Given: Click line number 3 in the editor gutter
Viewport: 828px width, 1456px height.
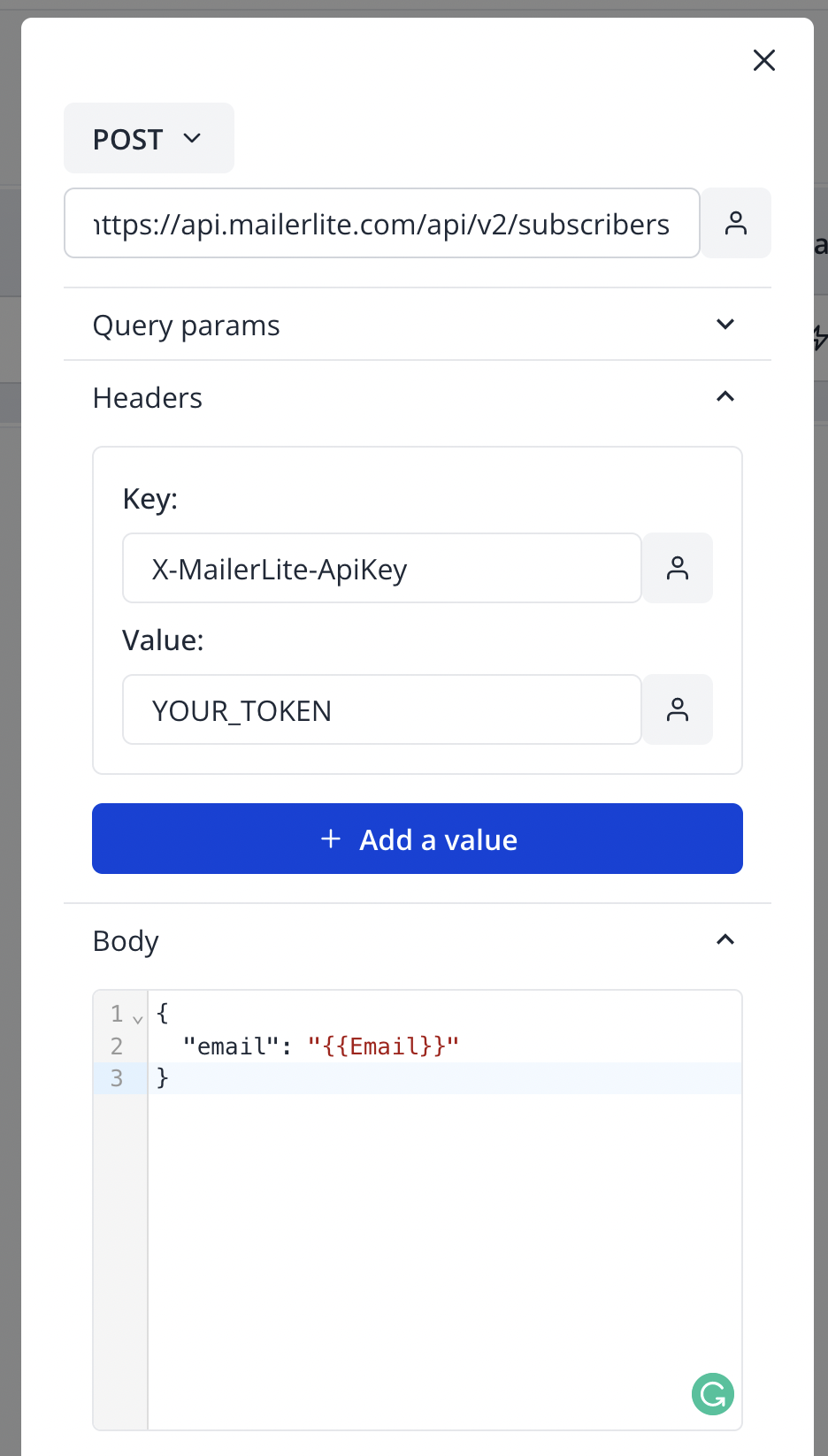Looking at the screenshot, I should coord(117,1078).
